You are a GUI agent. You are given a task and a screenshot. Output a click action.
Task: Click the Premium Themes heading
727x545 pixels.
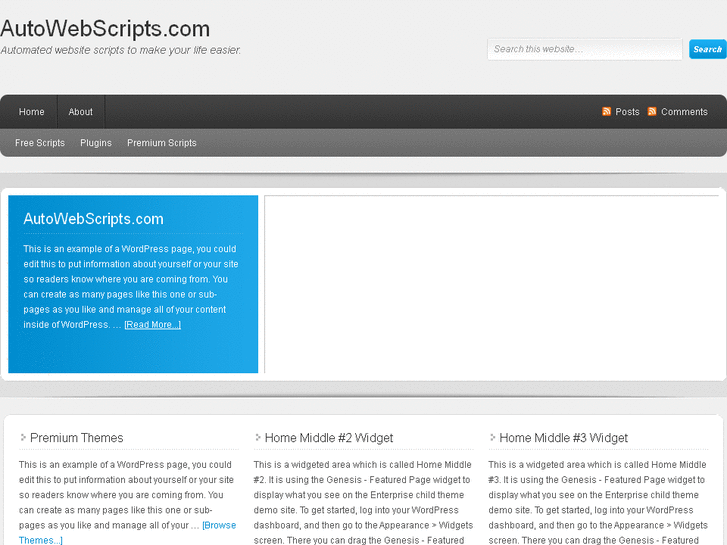point(77,438)
